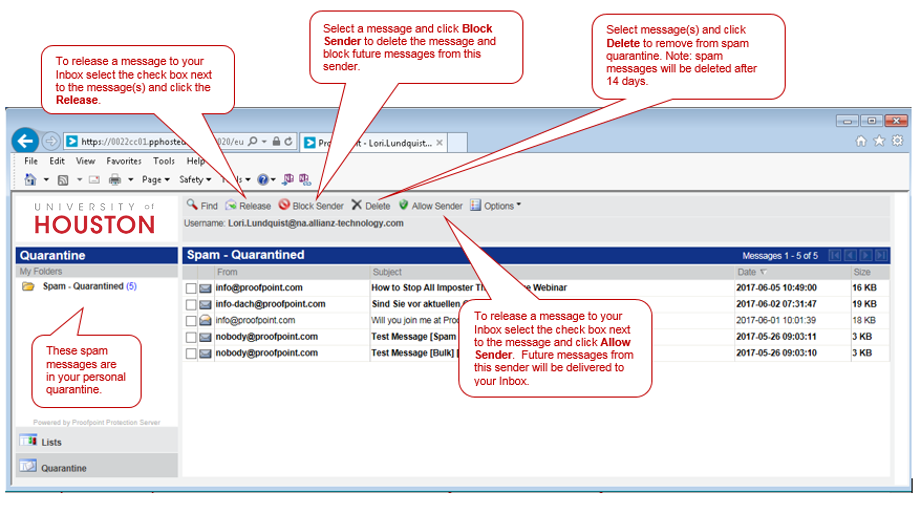Click Delete in the quarantine toolbar
Image resolution: width=920 pixels, height=514 pixels.
coord(371,205)
